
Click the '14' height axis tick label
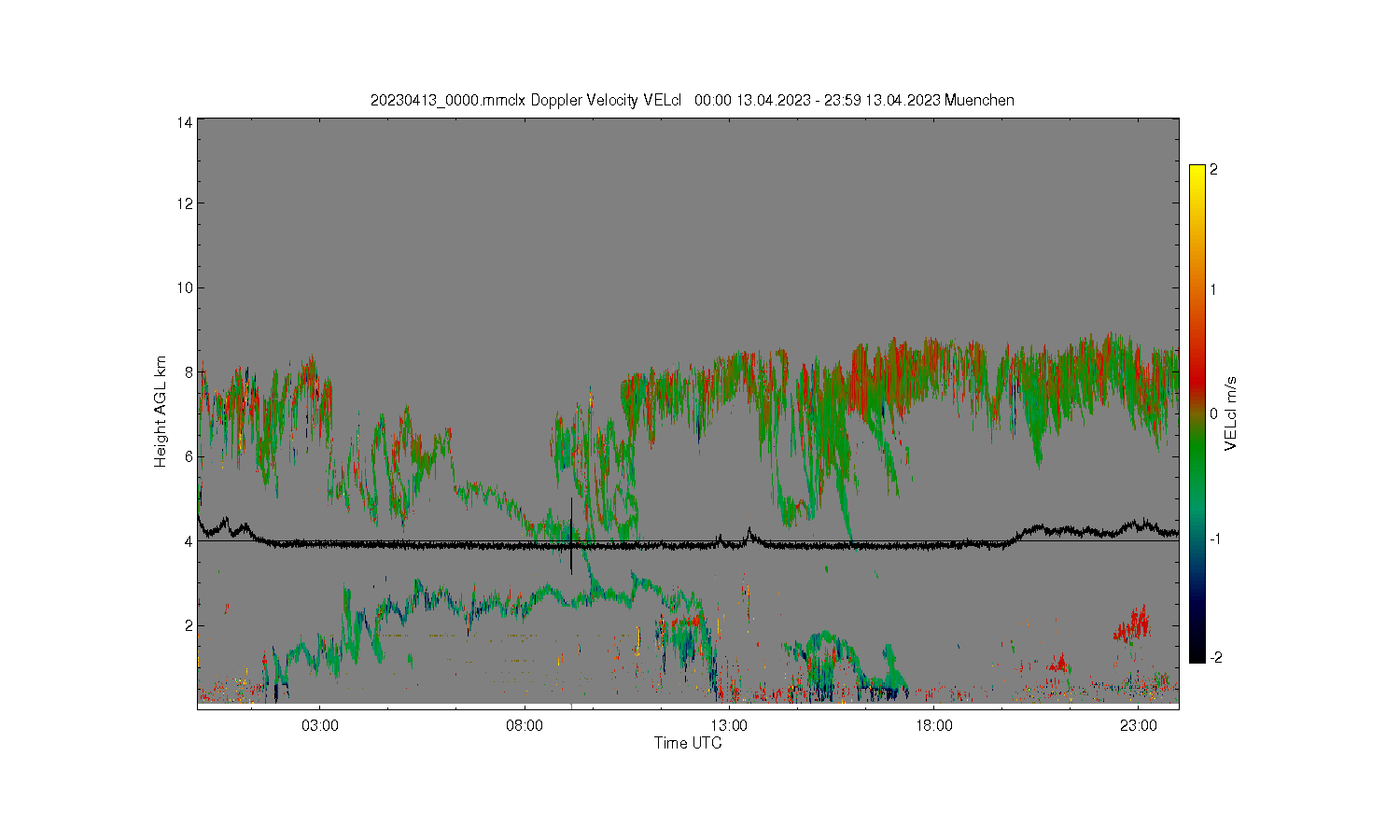point(185,122)
